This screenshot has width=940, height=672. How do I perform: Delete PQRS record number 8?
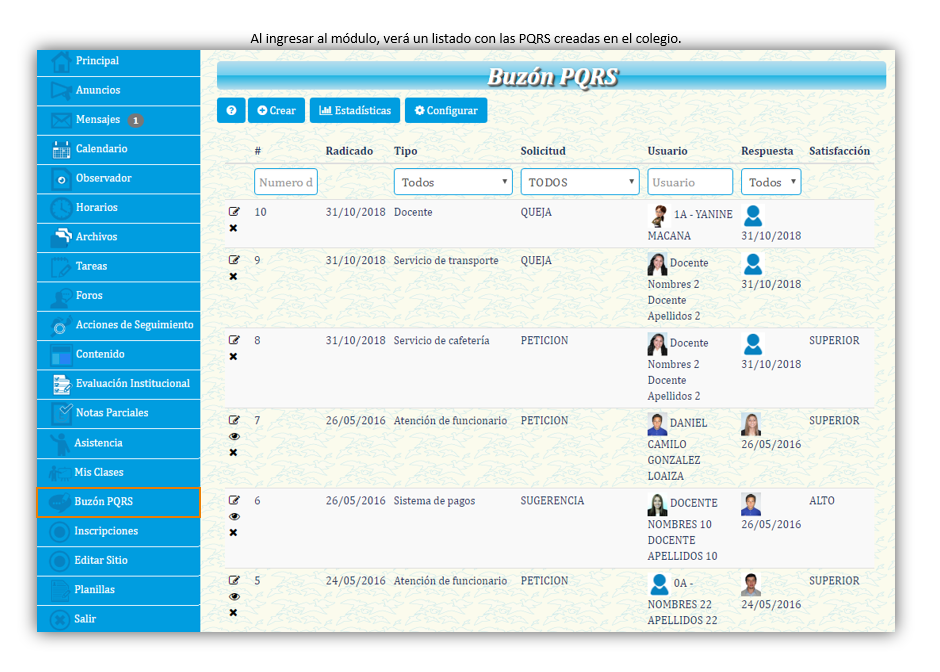[233, 356]
